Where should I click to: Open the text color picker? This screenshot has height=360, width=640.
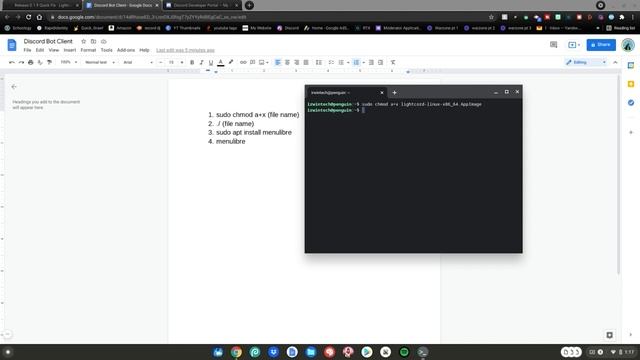tap(221, 62)
